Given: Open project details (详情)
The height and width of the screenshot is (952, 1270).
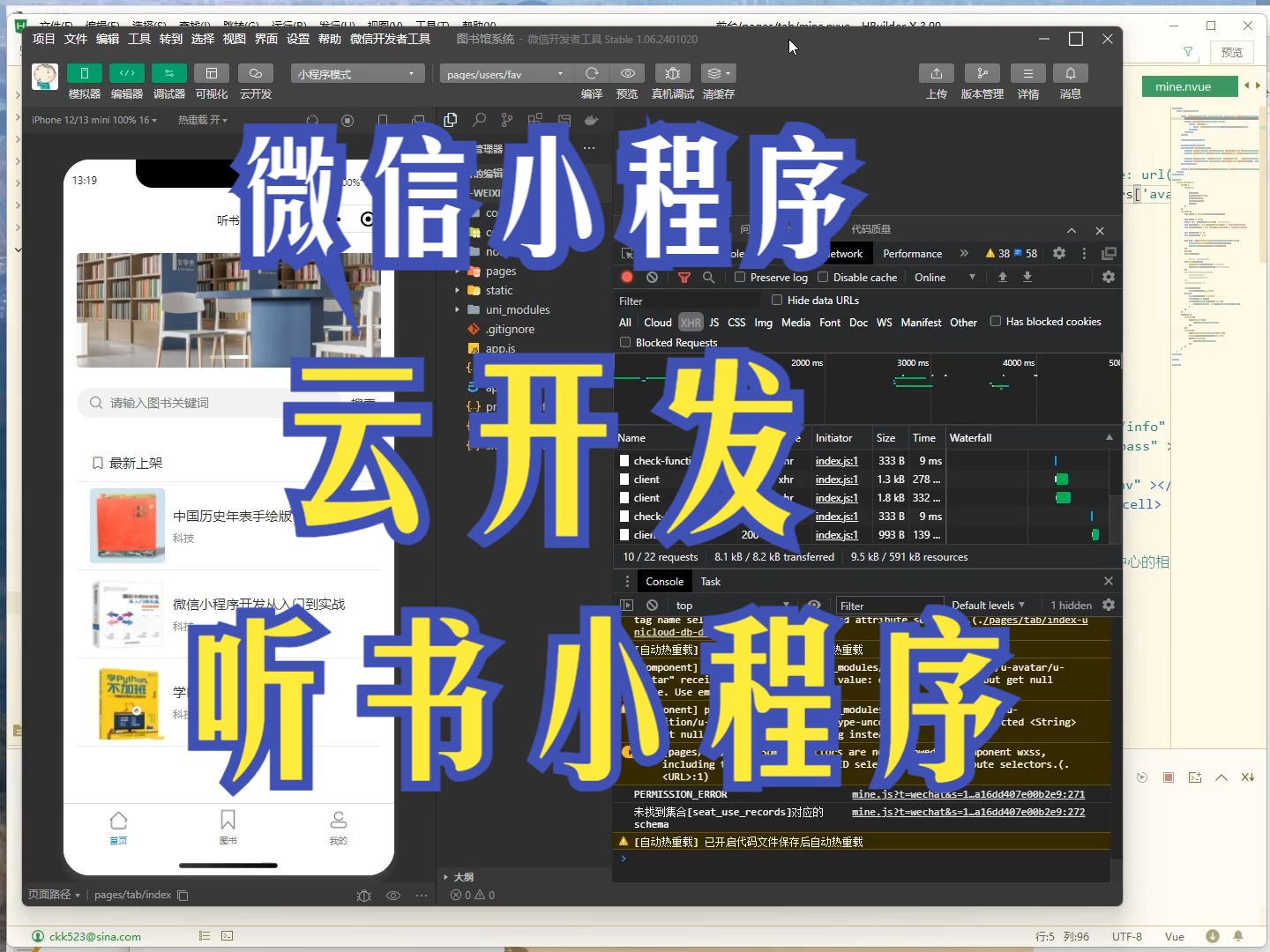Looking at the screenshot, I should [1028, 73].
